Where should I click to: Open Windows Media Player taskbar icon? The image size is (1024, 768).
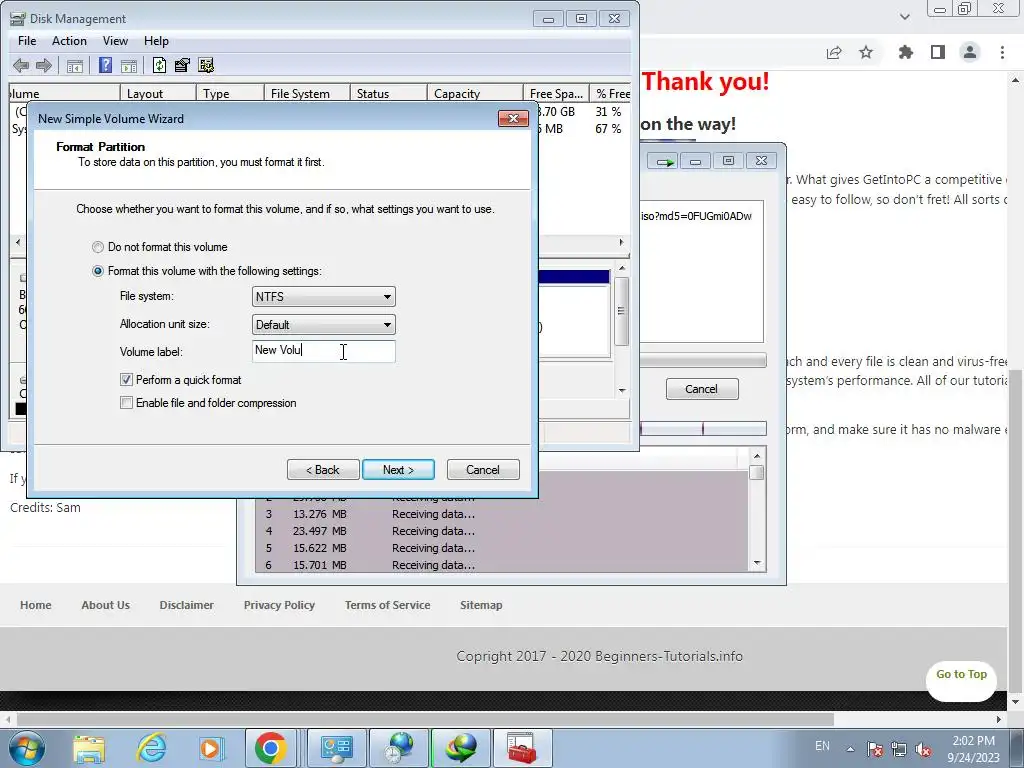210,748
